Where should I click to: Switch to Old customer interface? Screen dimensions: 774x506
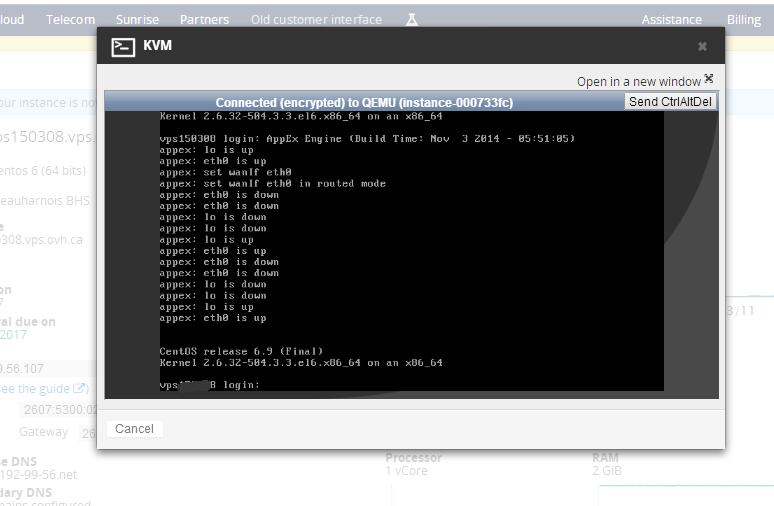[x=316, y=19]
